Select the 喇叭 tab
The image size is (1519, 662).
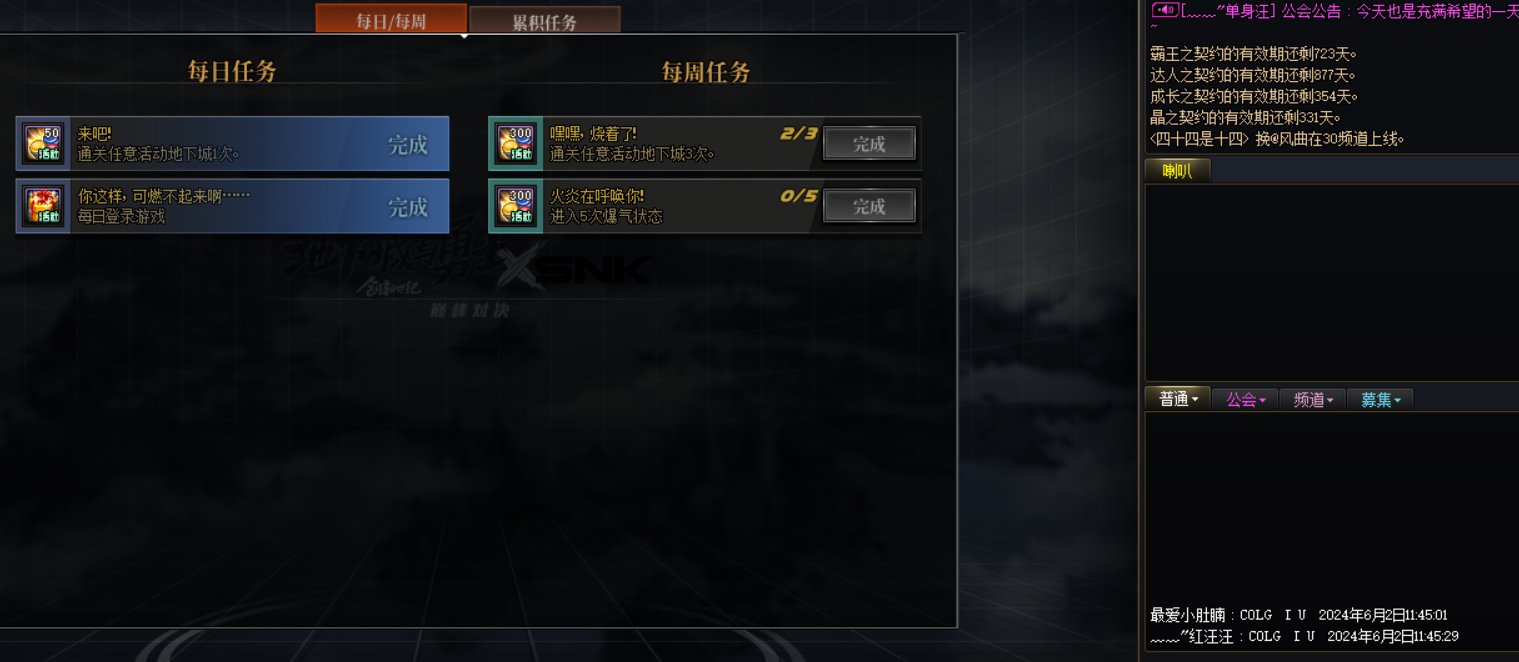tap(1177, 171)
